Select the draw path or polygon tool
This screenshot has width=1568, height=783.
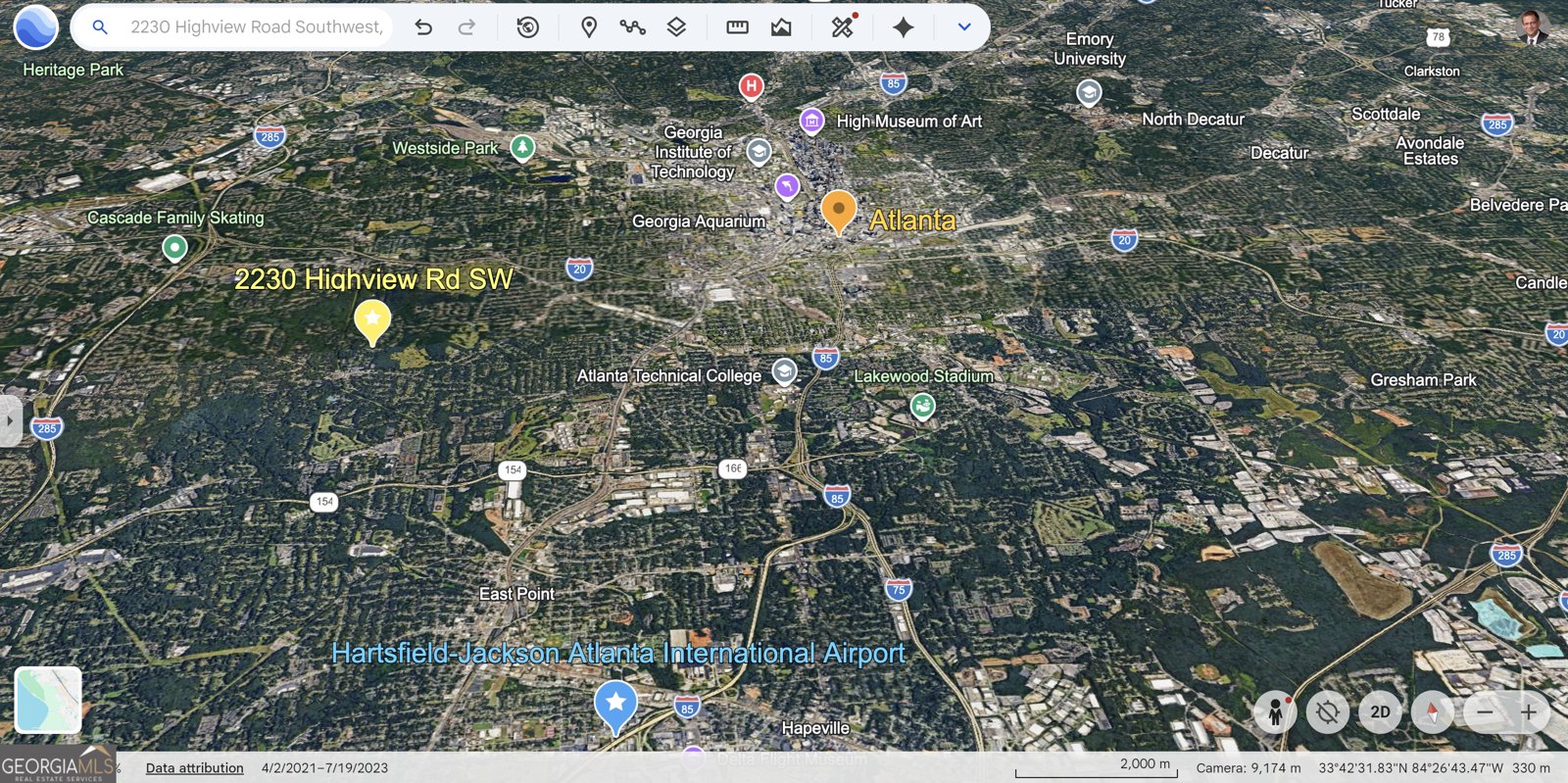click(x=632, y=27)
